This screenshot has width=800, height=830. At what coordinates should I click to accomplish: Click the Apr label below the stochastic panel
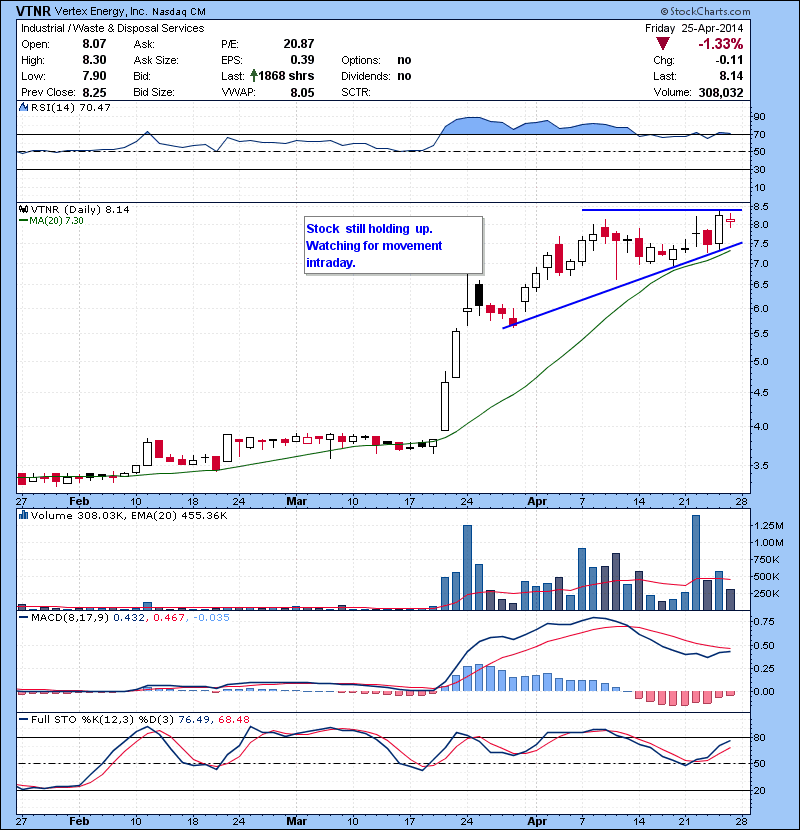[x=537, y=821]
